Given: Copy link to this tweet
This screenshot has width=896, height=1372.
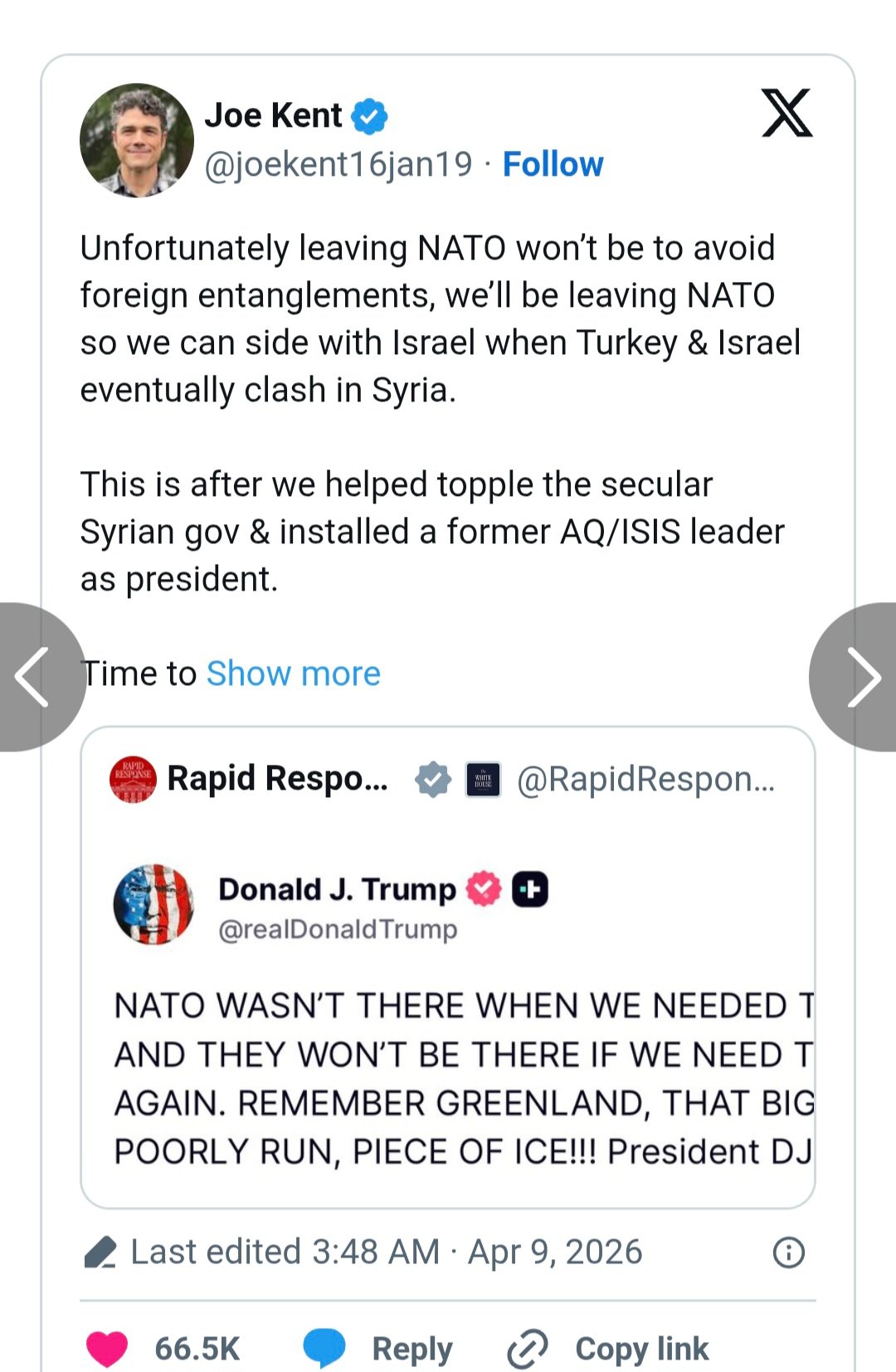Looking at the screenshot, I should tap(609, 1349).
